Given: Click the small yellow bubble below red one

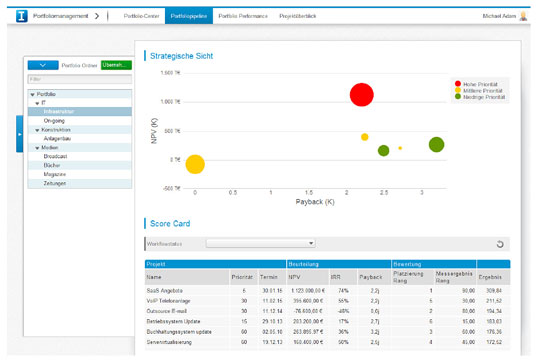Looking at the screenshot, I should [x=365, y=137].
